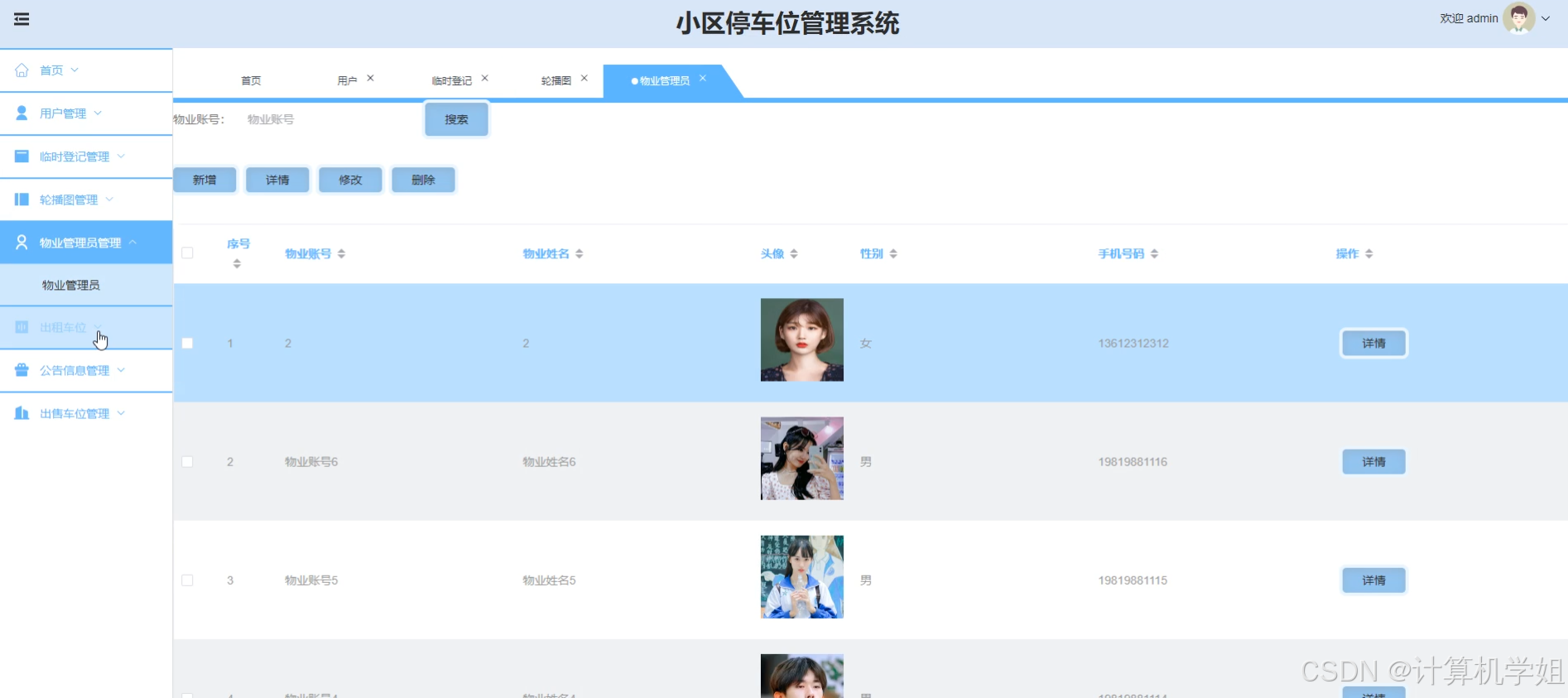This screenshot has width=1568, height=698.
Task: Click the home icon in sidebar
Action: click(22, 70)
